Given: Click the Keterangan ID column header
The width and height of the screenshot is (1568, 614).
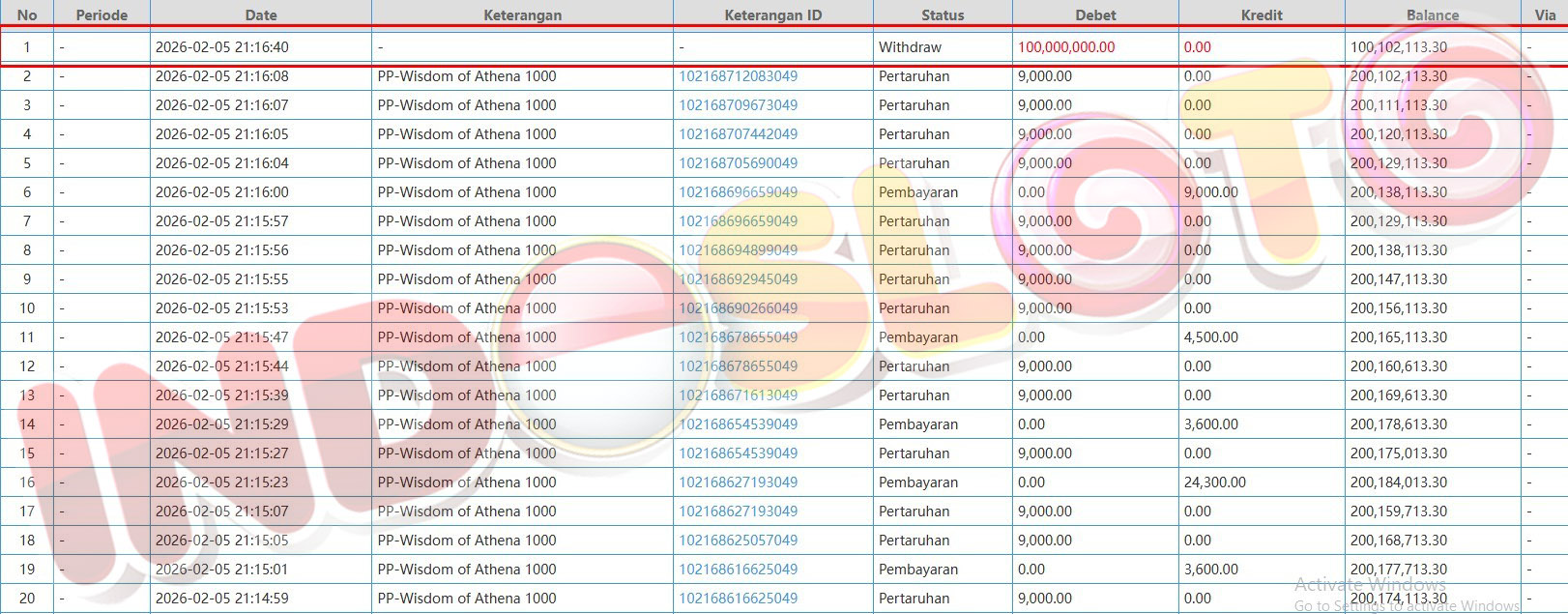Looking at the screenshot, I should tap(772, 15).
